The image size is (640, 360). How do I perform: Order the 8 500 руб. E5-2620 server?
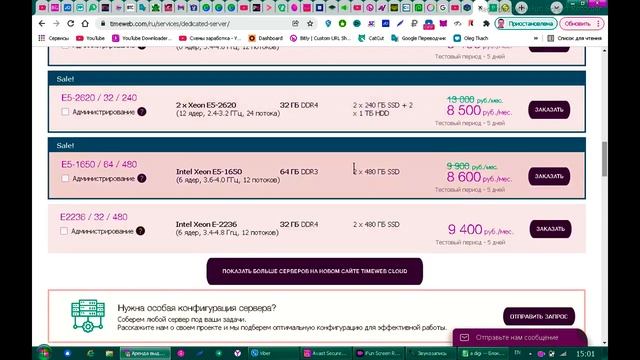(549, 109)
